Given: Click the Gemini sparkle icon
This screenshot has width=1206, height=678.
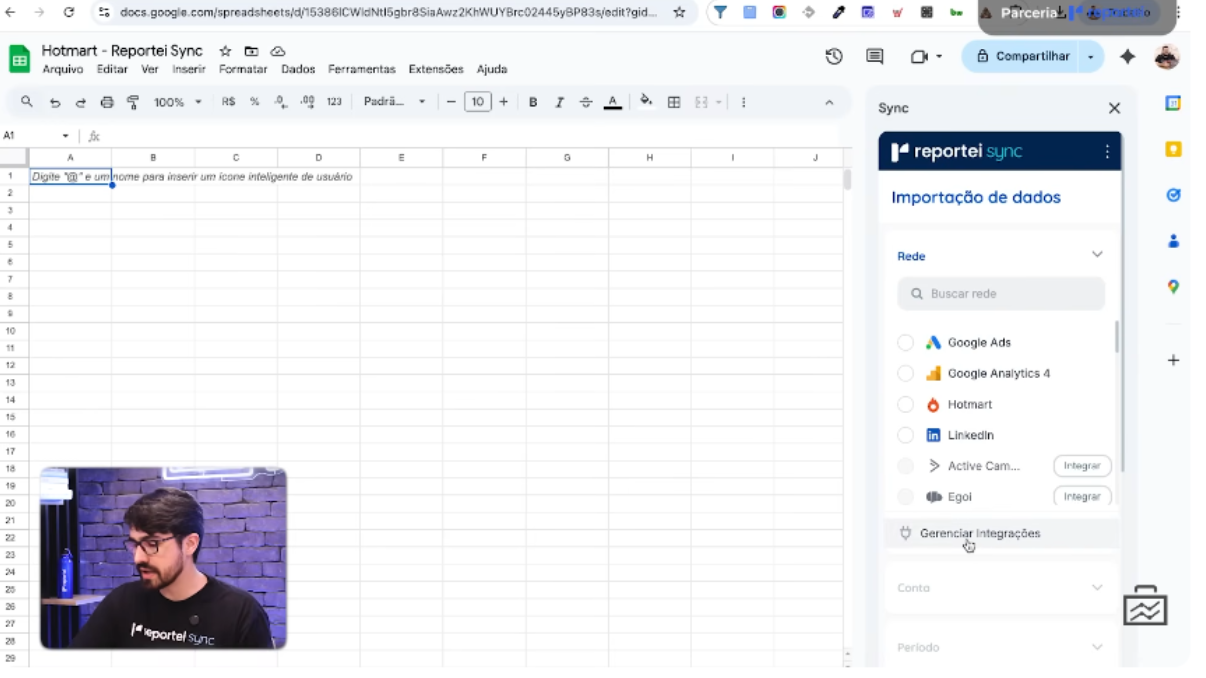Looking at the screenshot, I should (x=1127, y=57).
